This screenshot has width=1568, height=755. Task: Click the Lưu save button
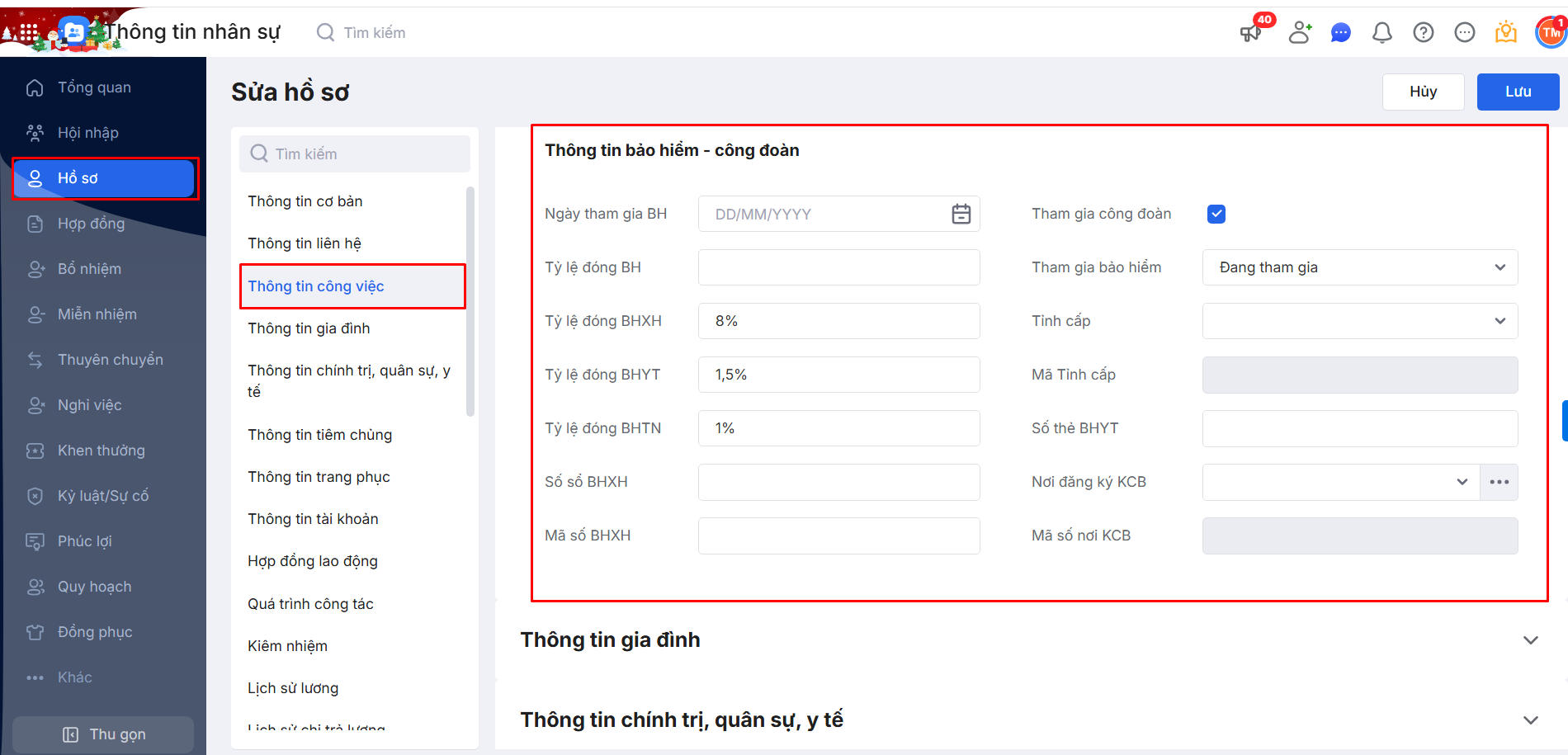tap(1518, 92)
